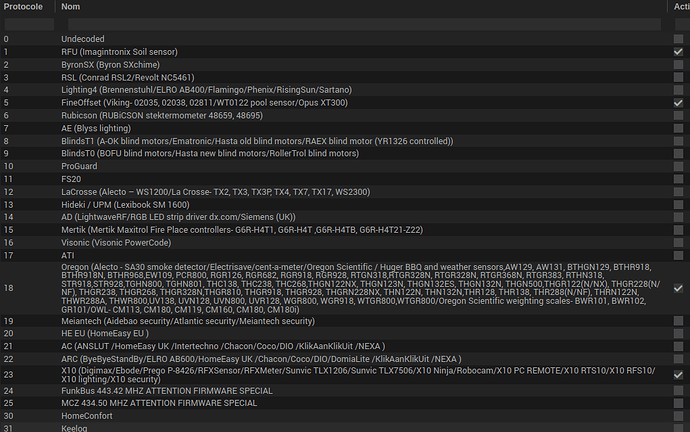Tick the Visonic PowerCode checkbox
690x432 pixels.
(x=678, y=243)
